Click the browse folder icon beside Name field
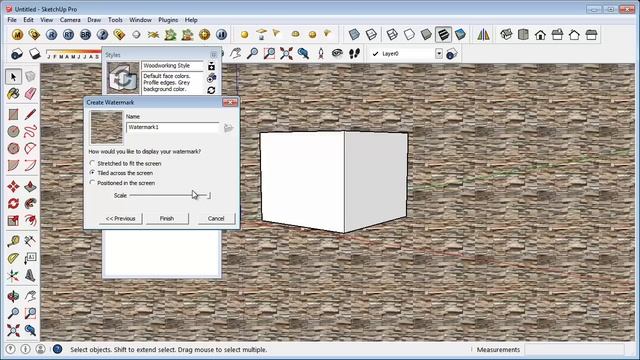Image resolution: width=640 pixels, height=360 pixels. pos(228,128)
